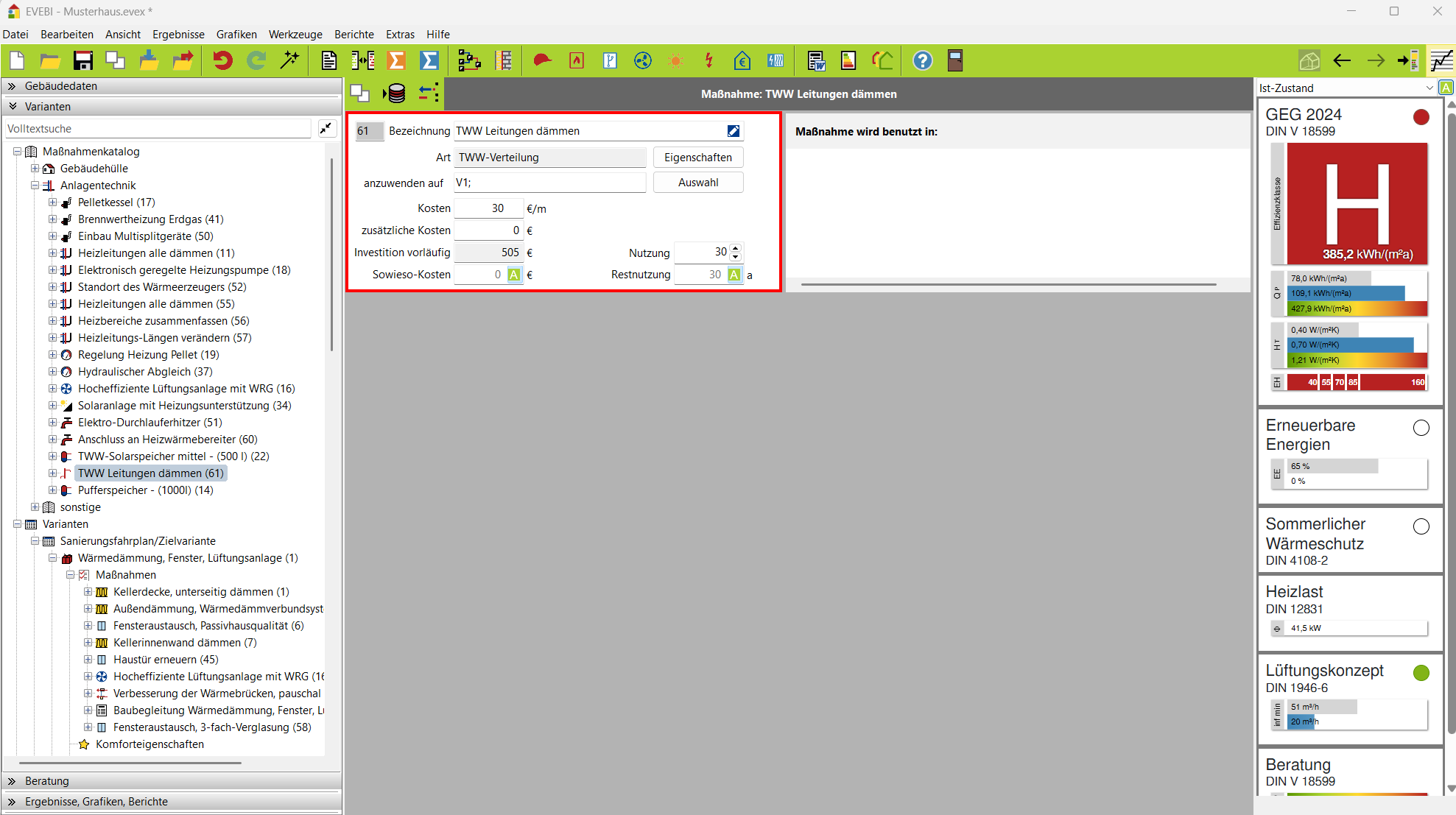The width and height of the screenshot is (1456, 815).
Task: Click the blue question mark help icon
Action: coord(922,61)
